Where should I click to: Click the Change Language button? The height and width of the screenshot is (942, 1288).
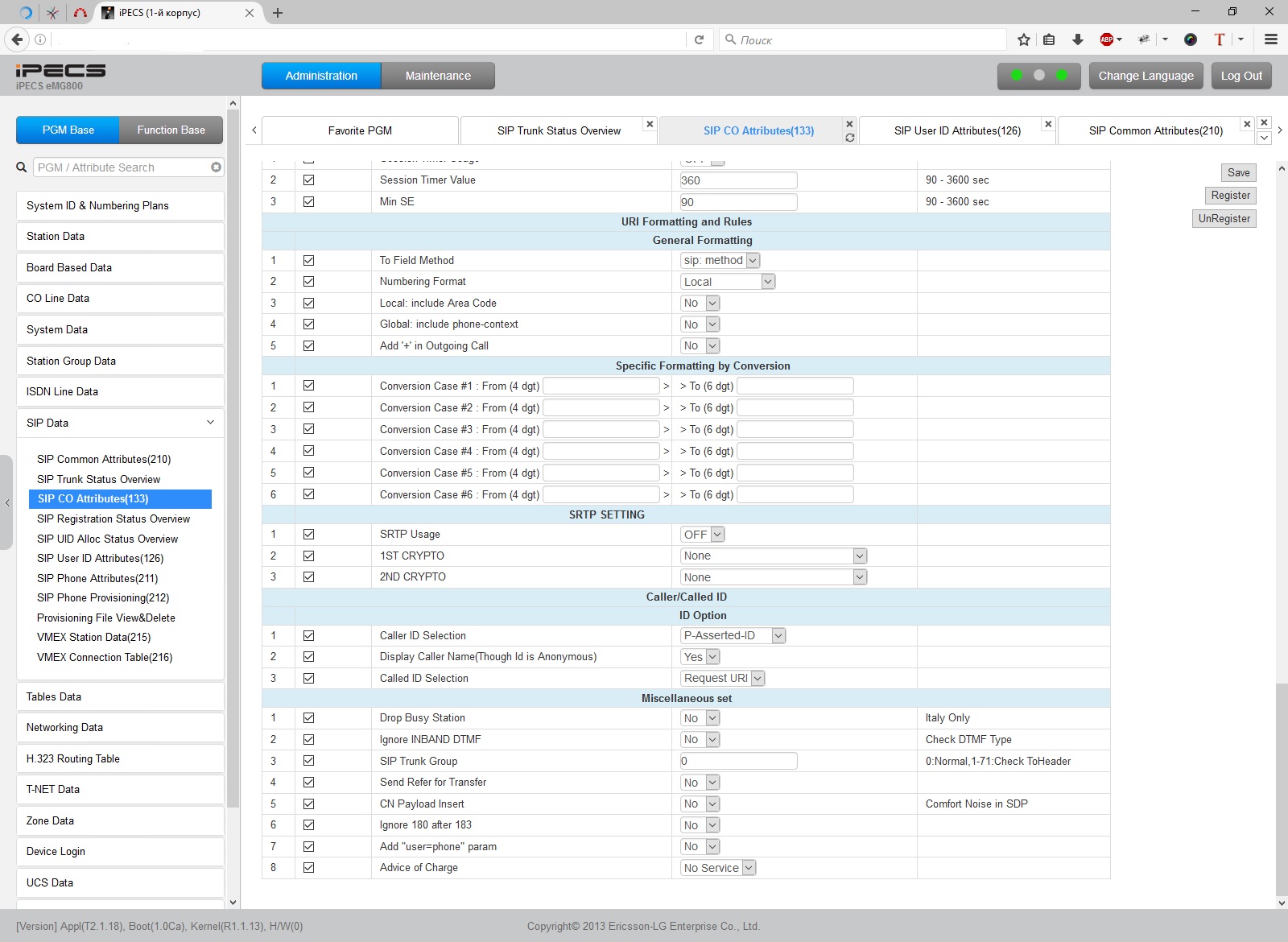click(1146, 76)
